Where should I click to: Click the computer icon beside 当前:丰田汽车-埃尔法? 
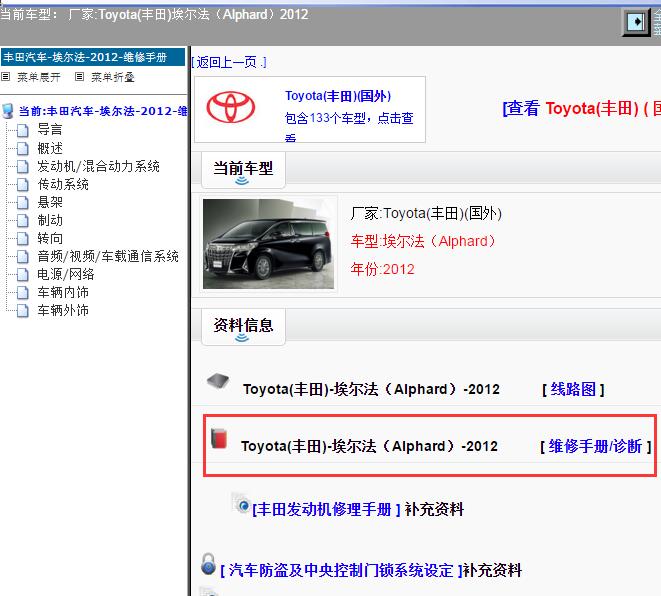(8, 111)
